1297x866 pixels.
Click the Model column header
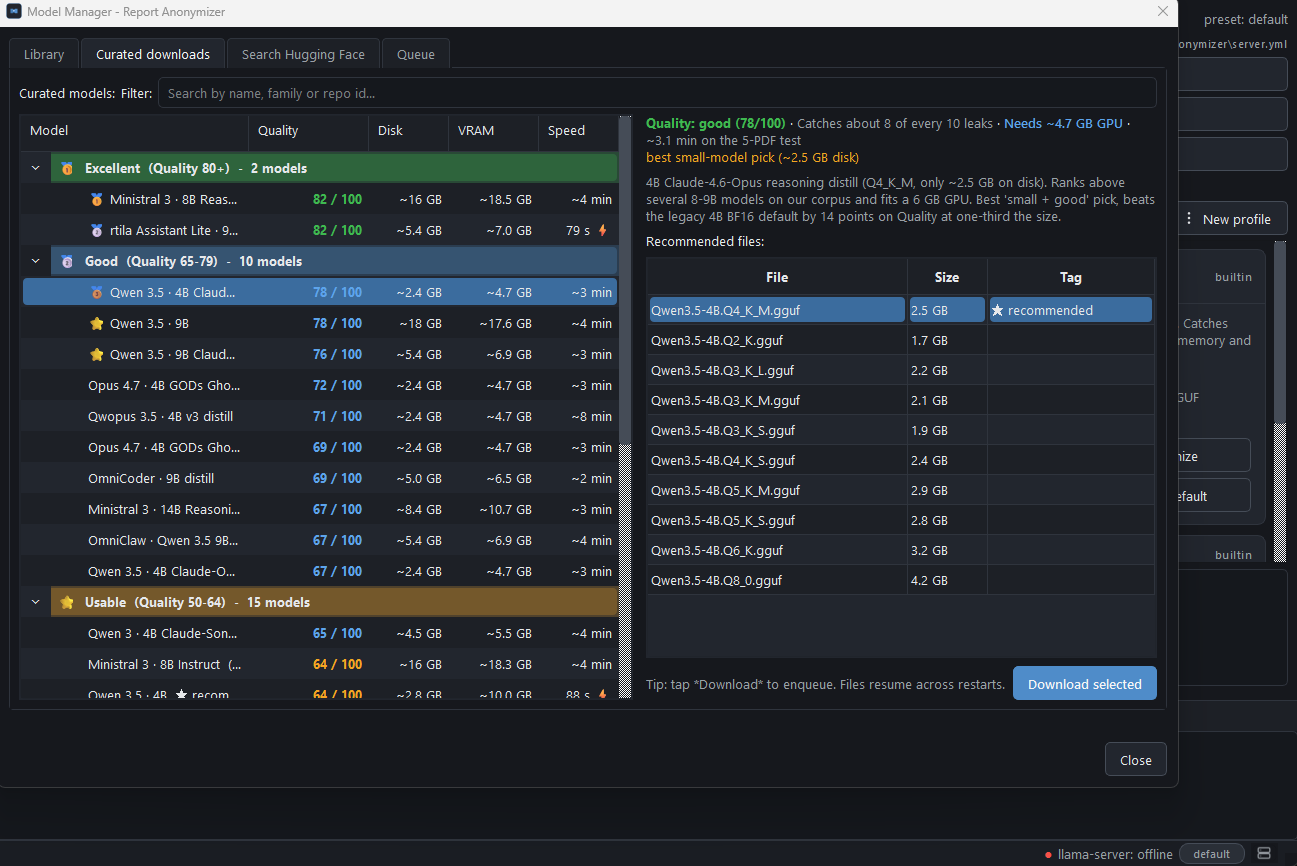pyautogui.click(x=134, y=131)
